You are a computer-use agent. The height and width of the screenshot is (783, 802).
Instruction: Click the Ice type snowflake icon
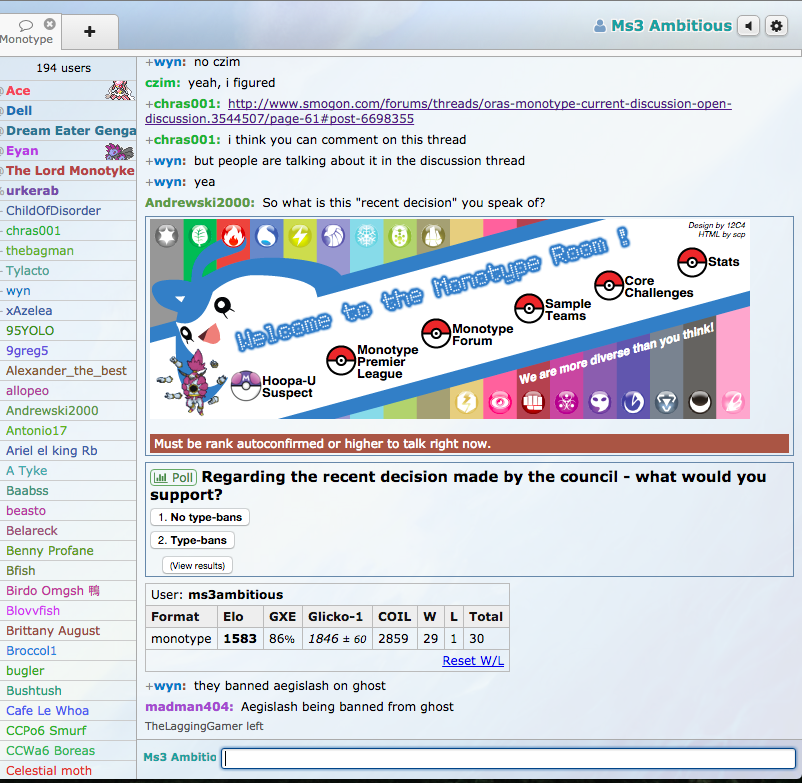pyautogui.click(x=366, y=236)
